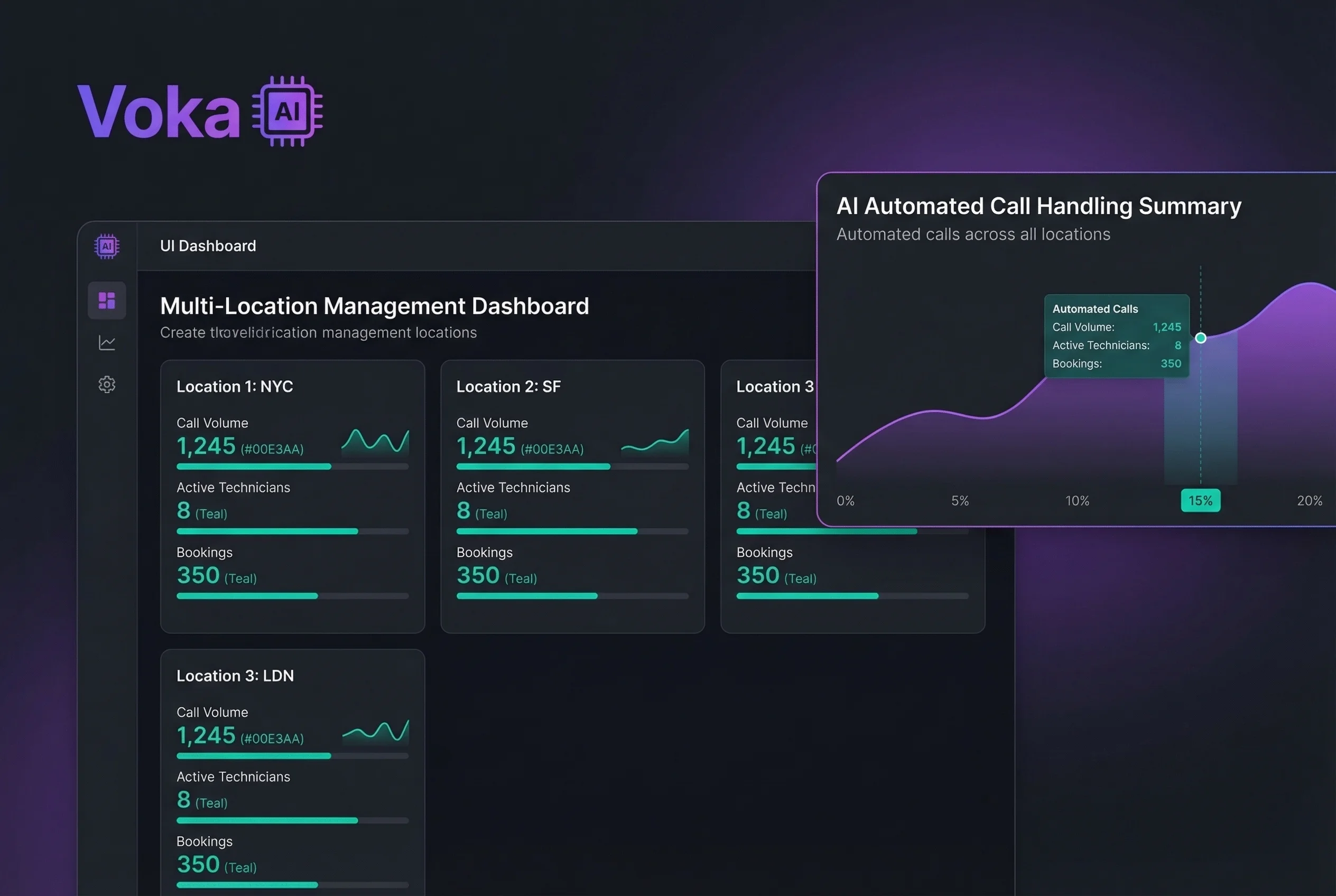
Task: Open the dashboard grid icon in the sidebar
Action: click(106, 300)
